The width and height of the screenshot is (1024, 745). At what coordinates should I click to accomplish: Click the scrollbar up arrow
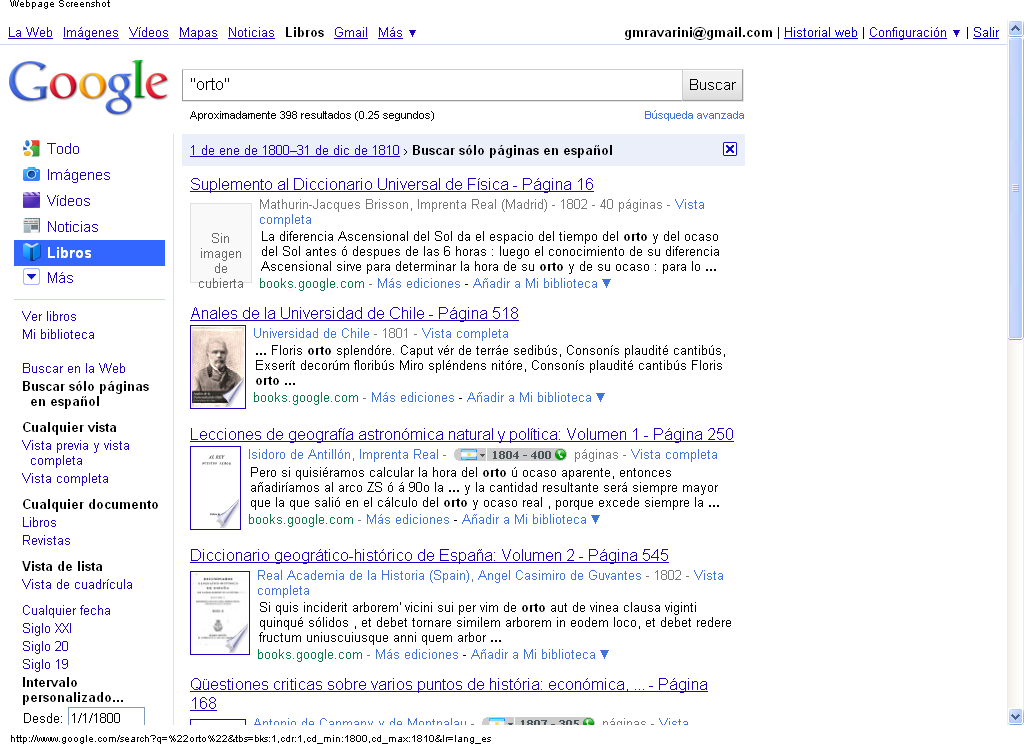coord(1015,29)
